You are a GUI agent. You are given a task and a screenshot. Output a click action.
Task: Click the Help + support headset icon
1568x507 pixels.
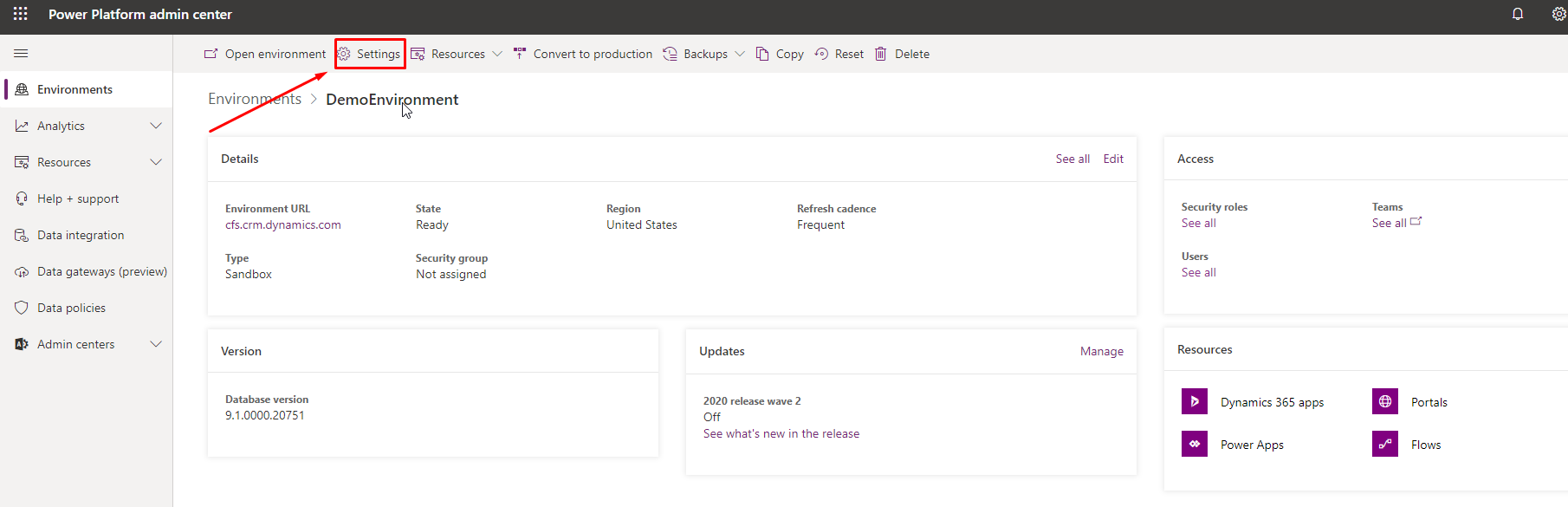click(x=22, y=198)
